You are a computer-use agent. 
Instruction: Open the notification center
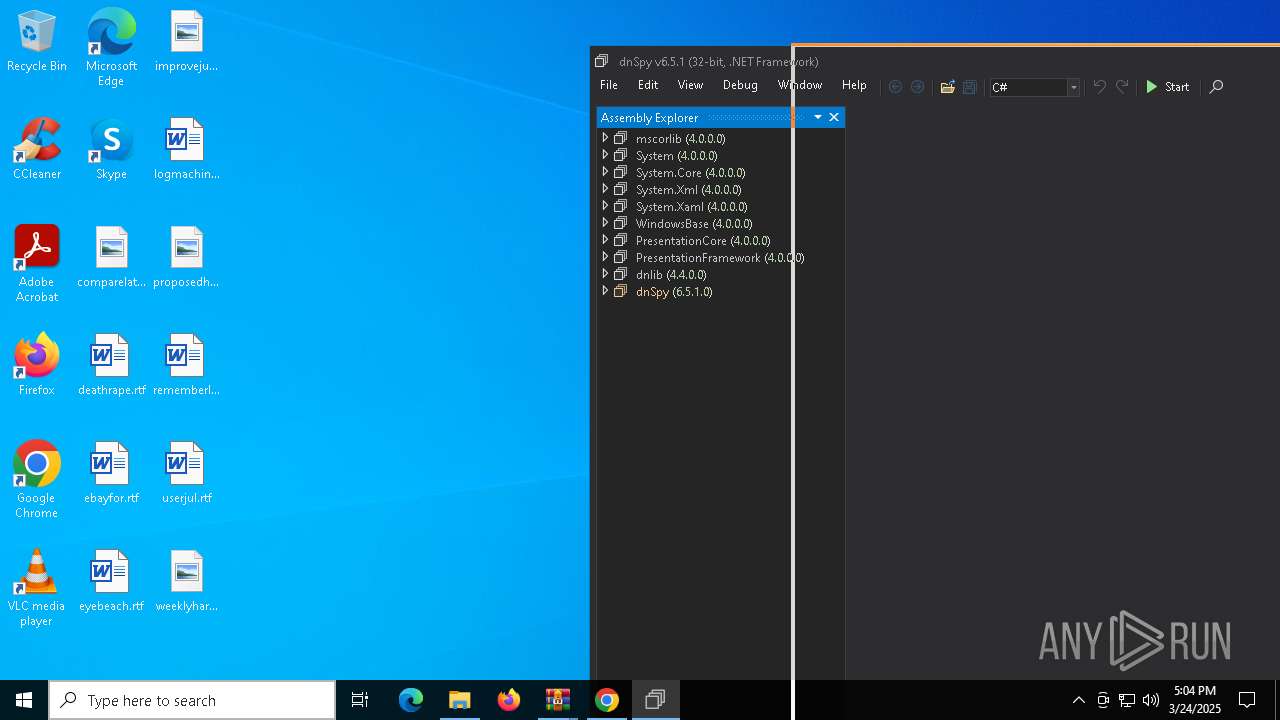[1247, 700]
